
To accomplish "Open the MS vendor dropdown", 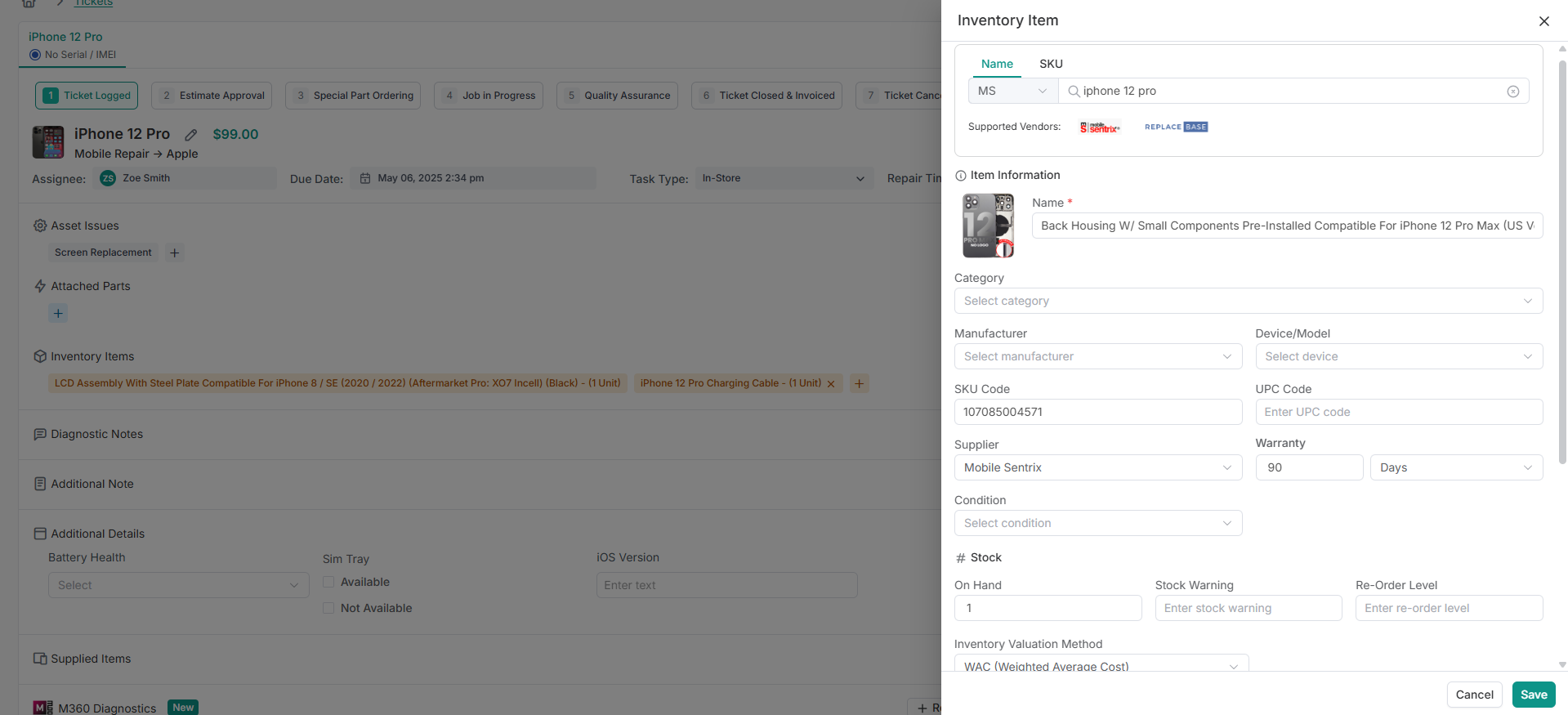I will (x=1013, y=91).
